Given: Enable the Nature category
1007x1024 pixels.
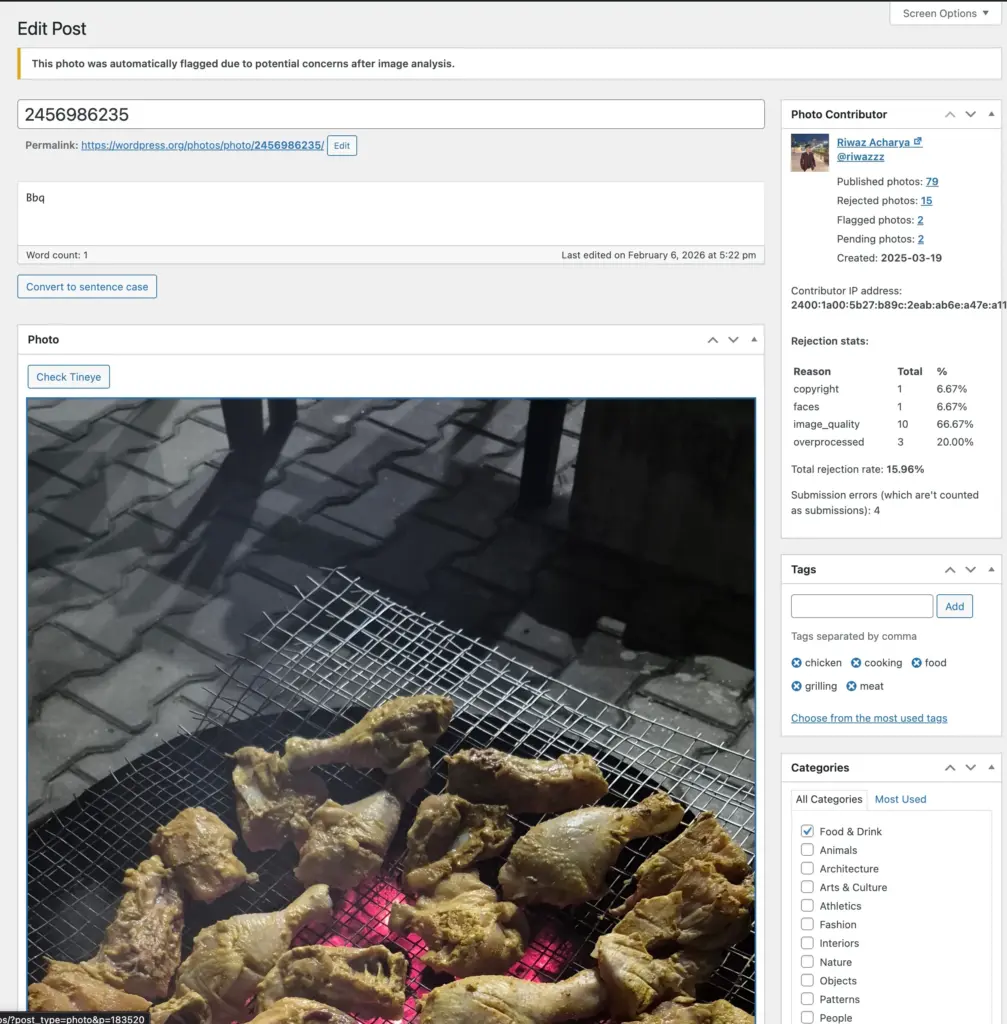Looking at the screenshot, I should pos(806,961).
